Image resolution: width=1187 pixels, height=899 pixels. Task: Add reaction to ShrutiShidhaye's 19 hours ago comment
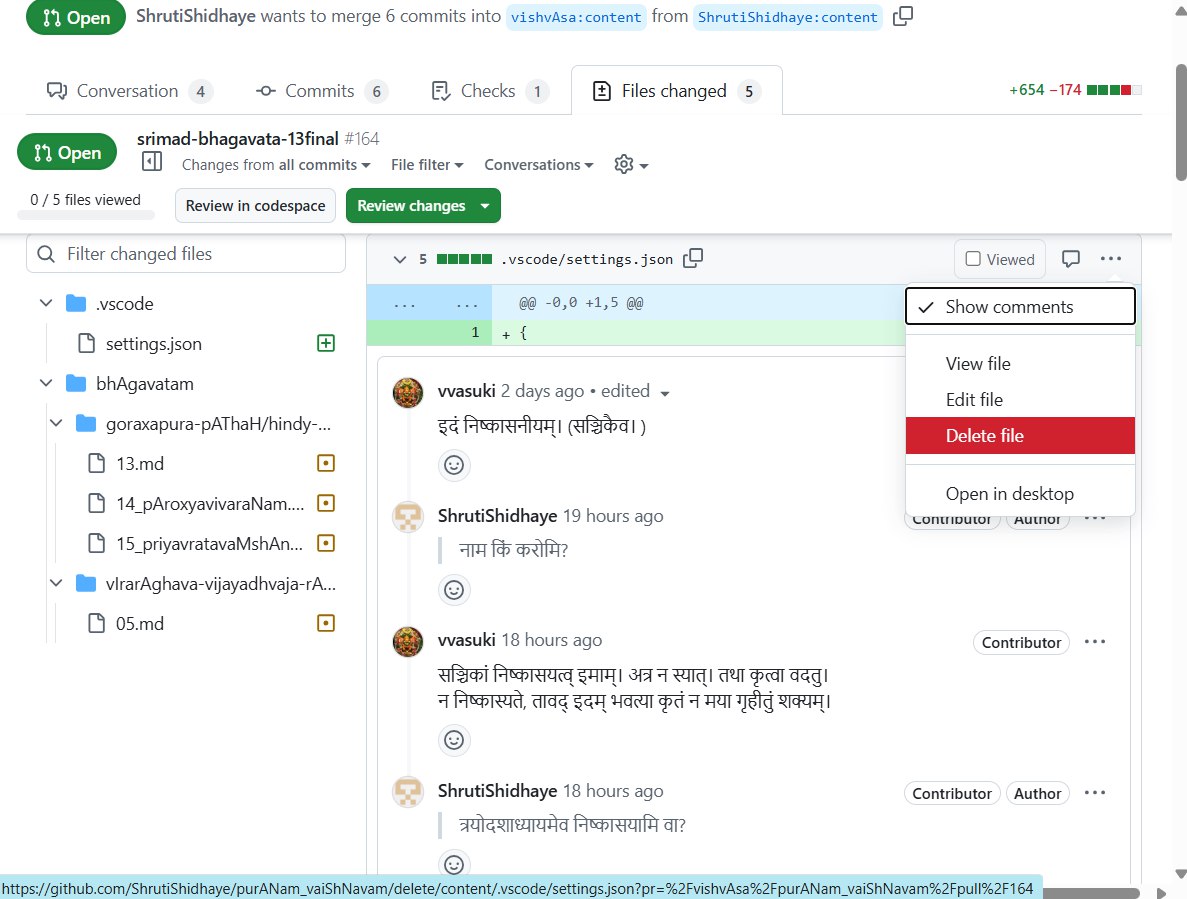tap(454, 589)
